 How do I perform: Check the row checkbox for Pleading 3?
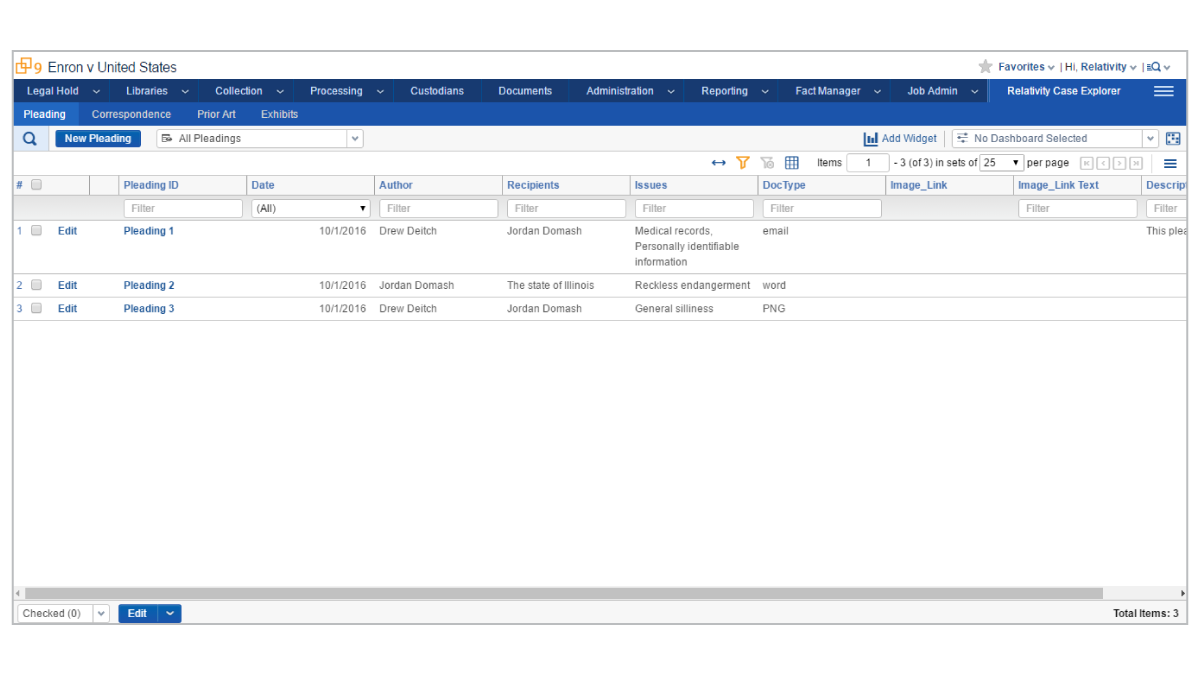coord(36,307)
